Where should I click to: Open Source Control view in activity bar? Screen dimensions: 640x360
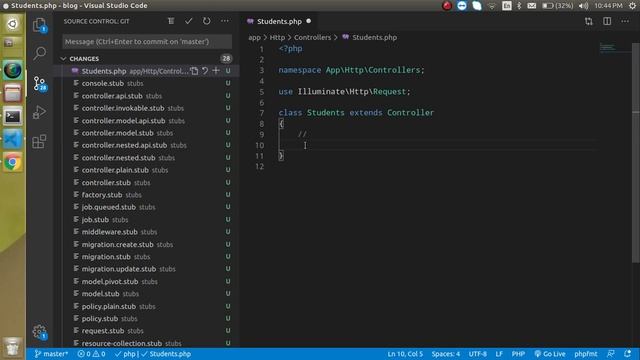click(x=40, y=84)
